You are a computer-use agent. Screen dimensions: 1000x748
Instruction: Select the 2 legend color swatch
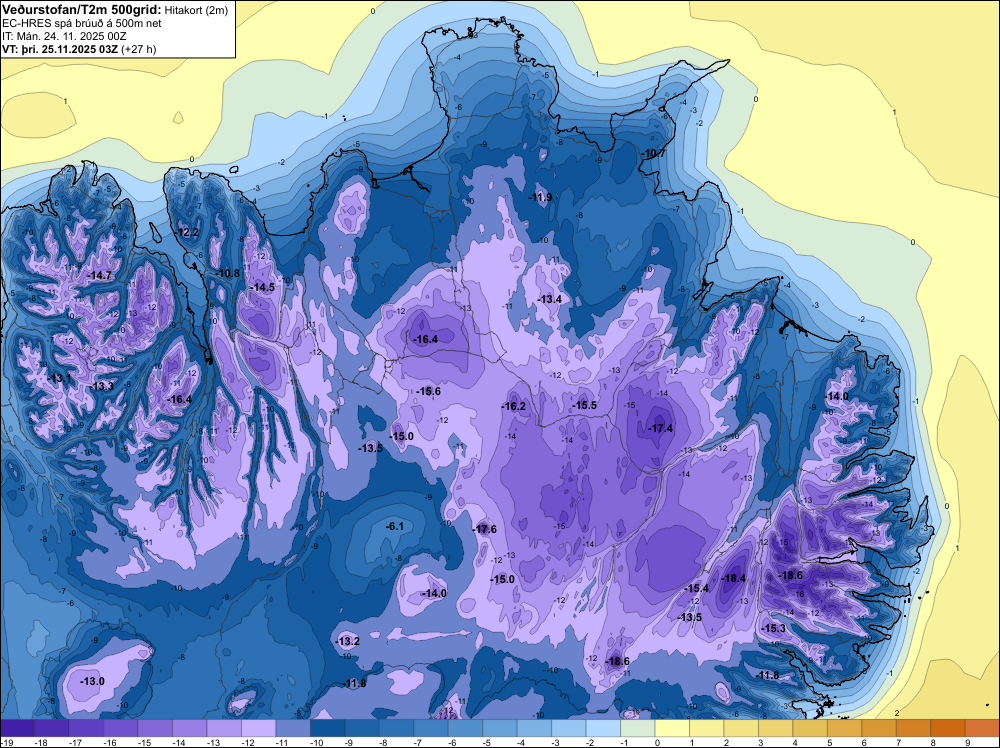(x=740, y=728)
